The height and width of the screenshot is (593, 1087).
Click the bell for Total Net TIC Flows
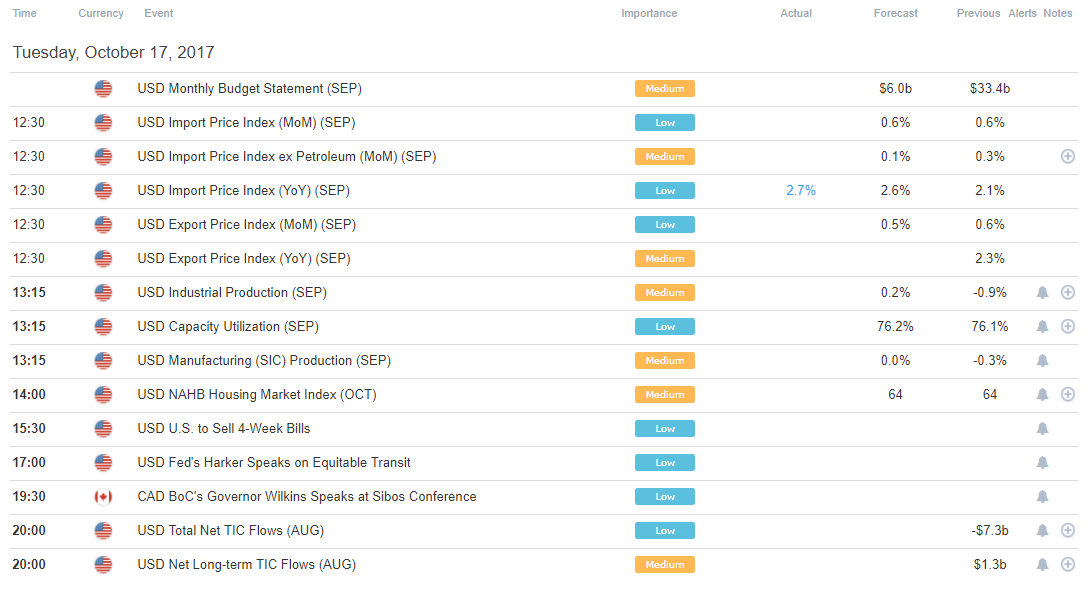[1042, 531]
